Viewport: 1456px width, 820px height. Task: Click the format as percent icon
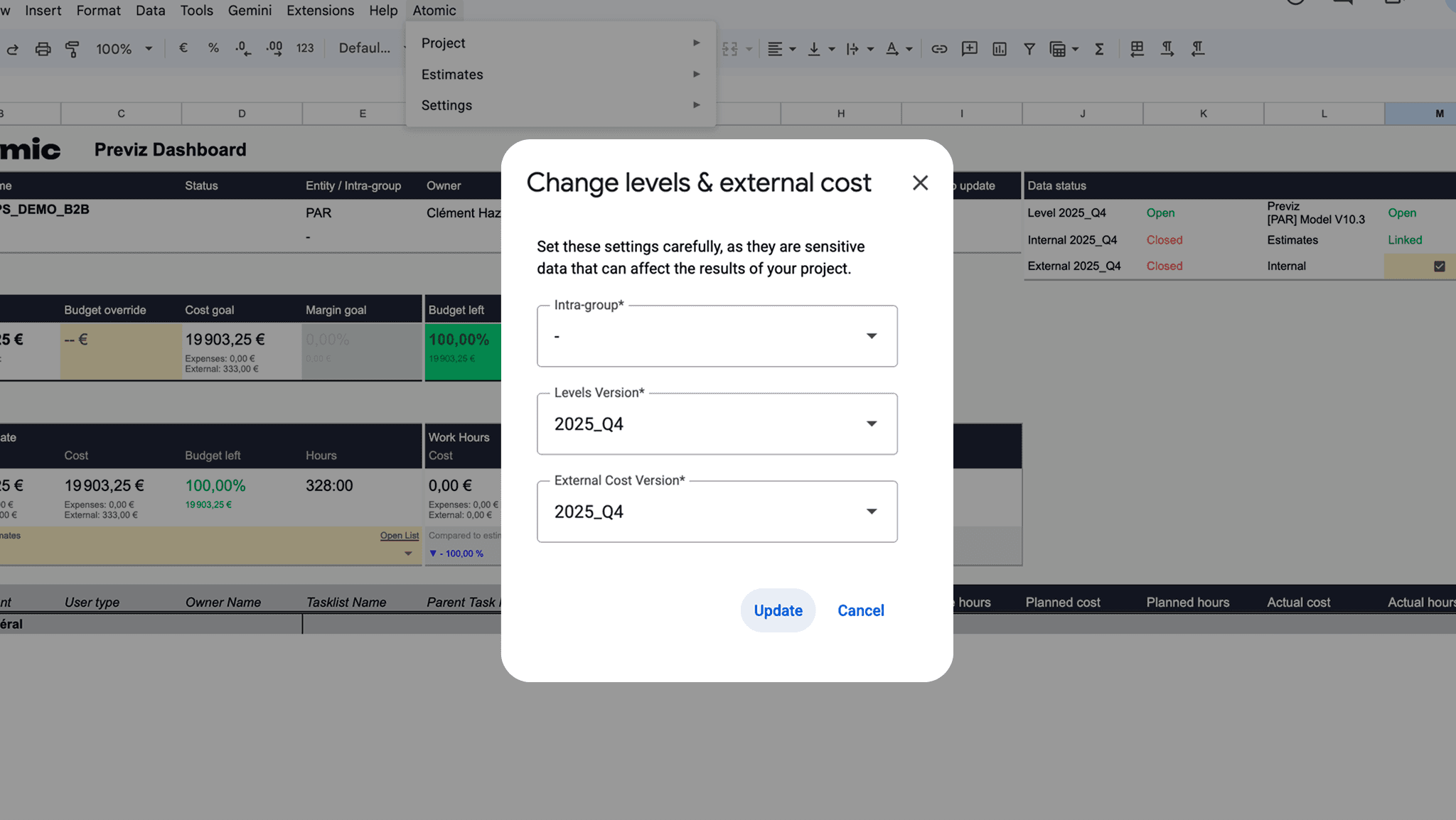(213, 48)
